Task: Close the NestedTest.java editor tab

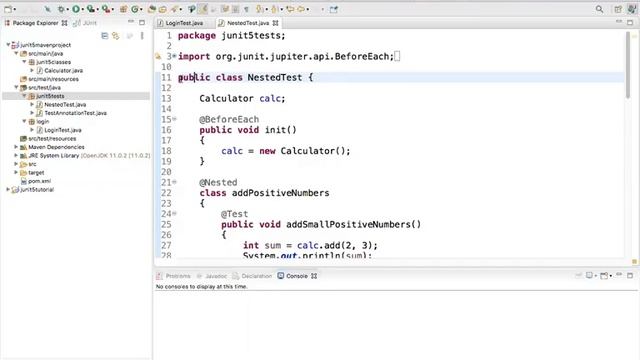Action: 276,23
